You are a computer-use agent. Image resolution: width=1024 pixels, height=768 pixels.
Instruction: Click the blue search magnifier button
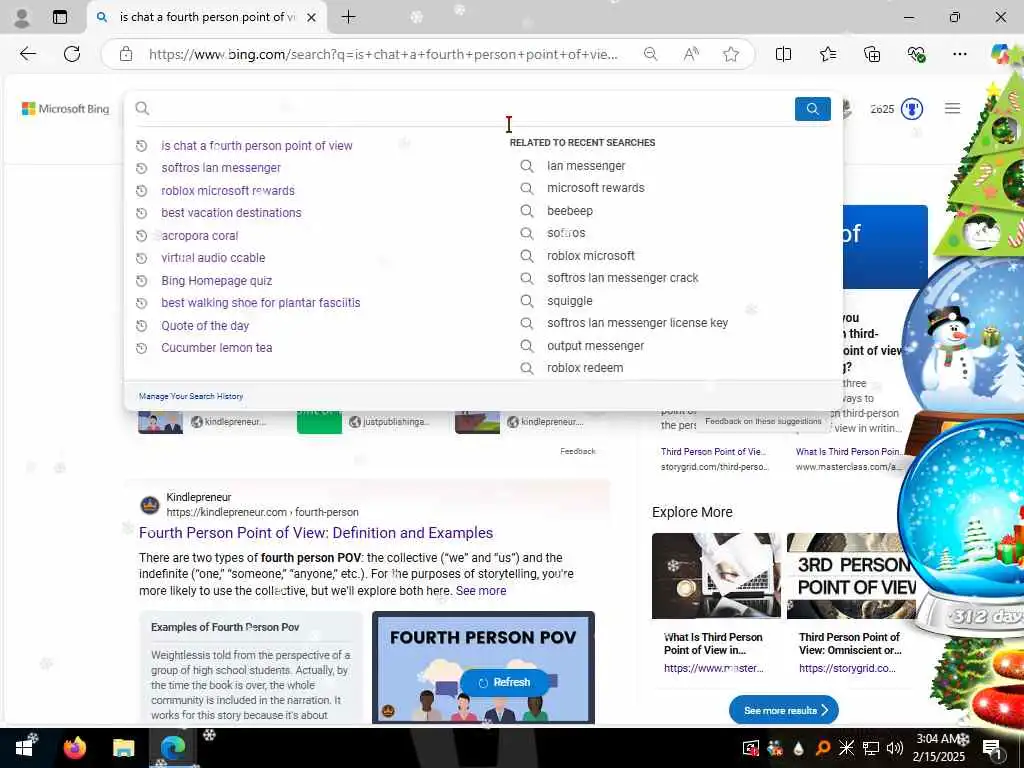(812, 109)
